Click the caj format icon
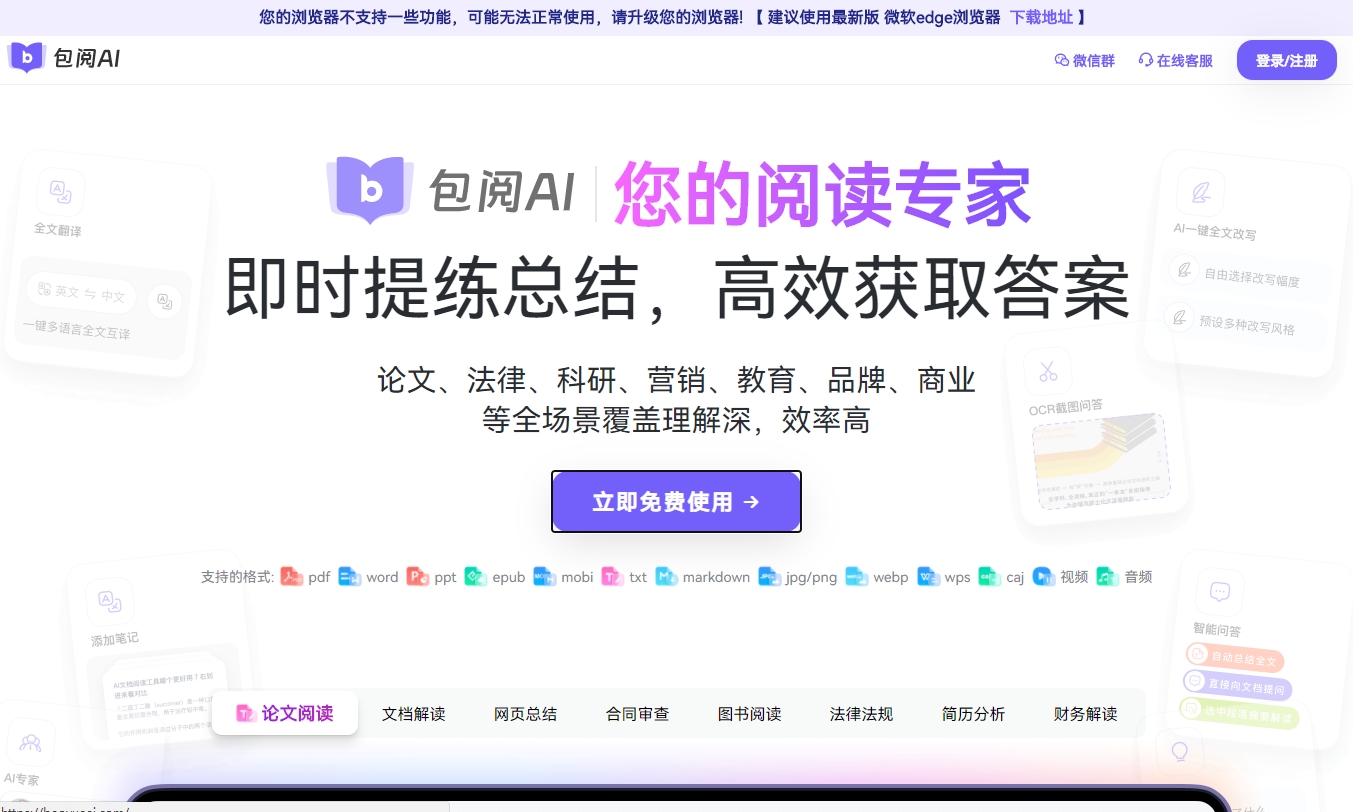The image size is (1353, 812). pyautogui.click(x=989, y=577)
